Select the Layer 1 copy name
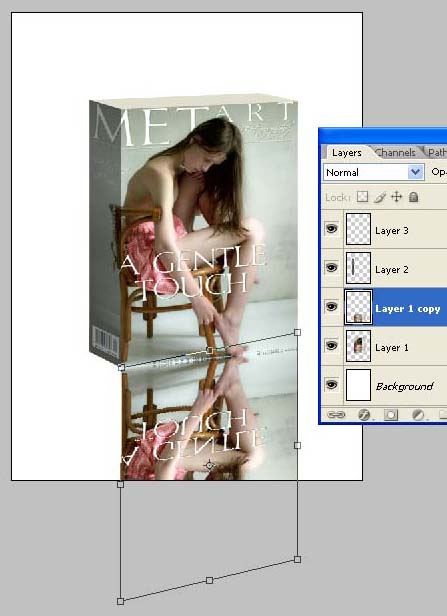447x616 pixels. 408,309
